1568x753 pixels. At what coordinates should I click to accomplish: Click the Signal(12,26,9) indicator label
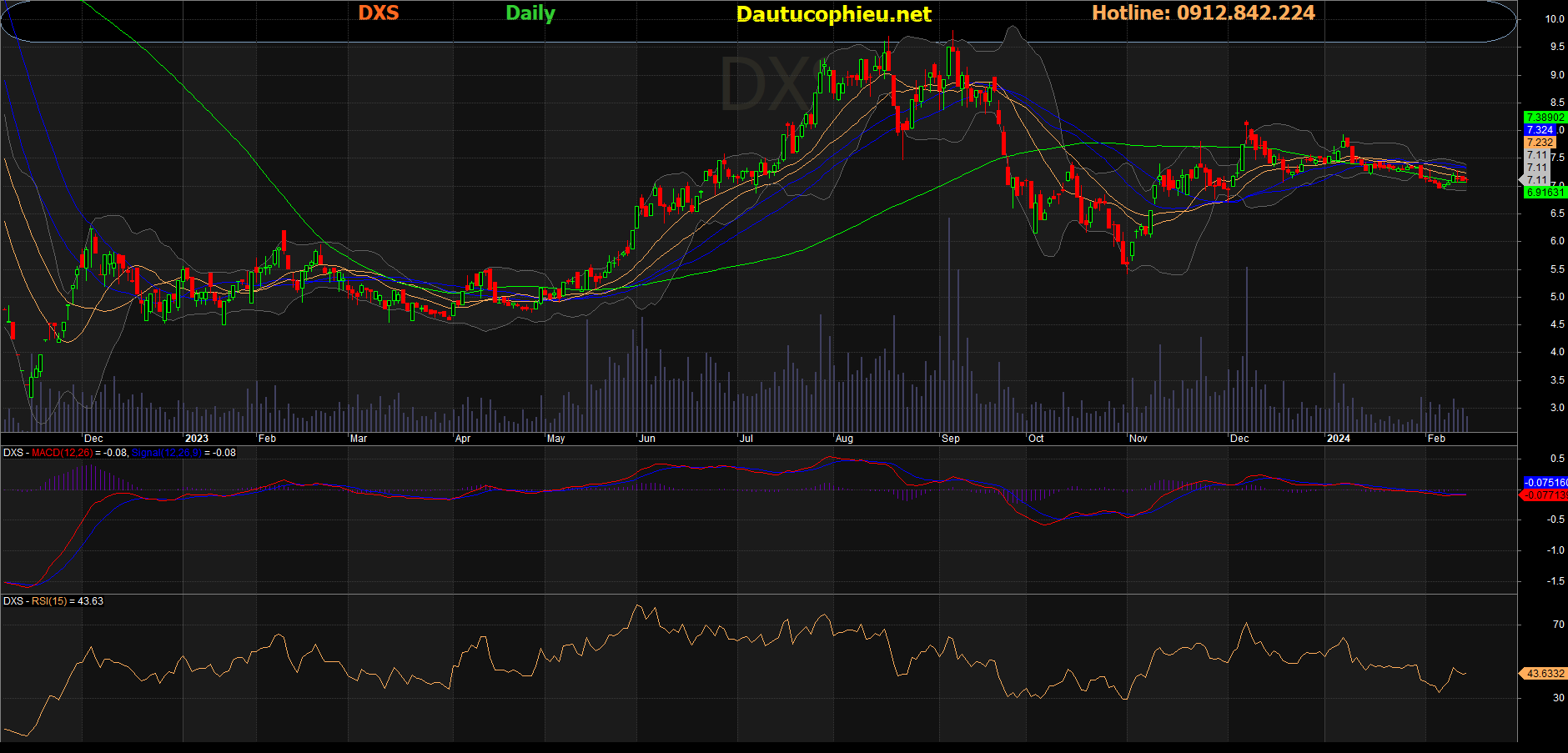(167, 453)
